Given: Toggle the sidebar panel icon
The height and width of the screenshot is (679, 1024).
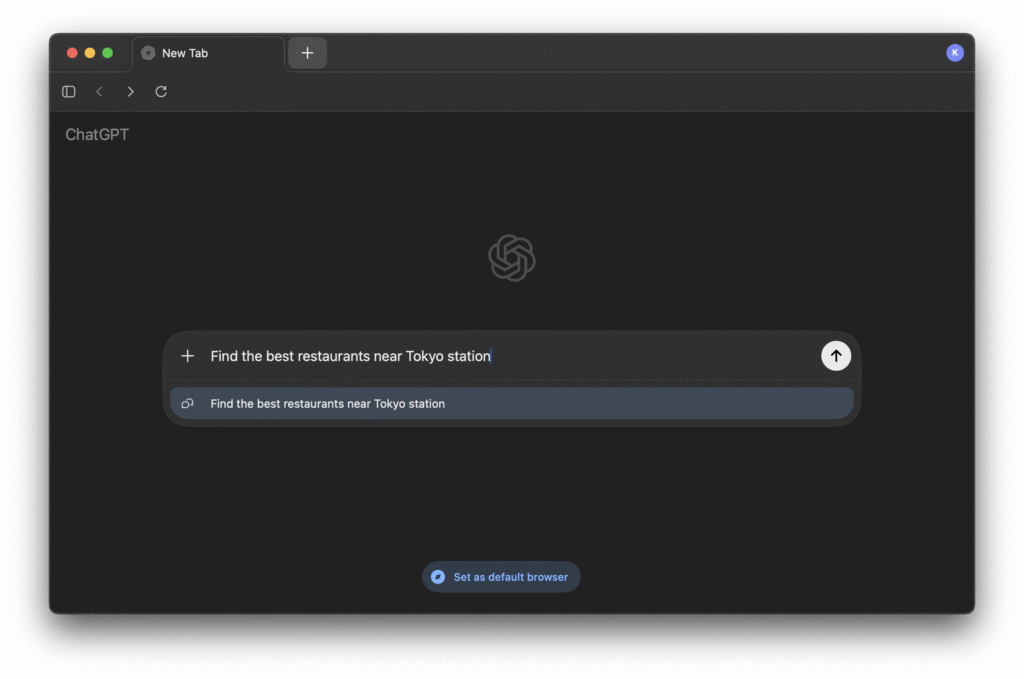Looking at the screenshot, I should click(69, 92).
